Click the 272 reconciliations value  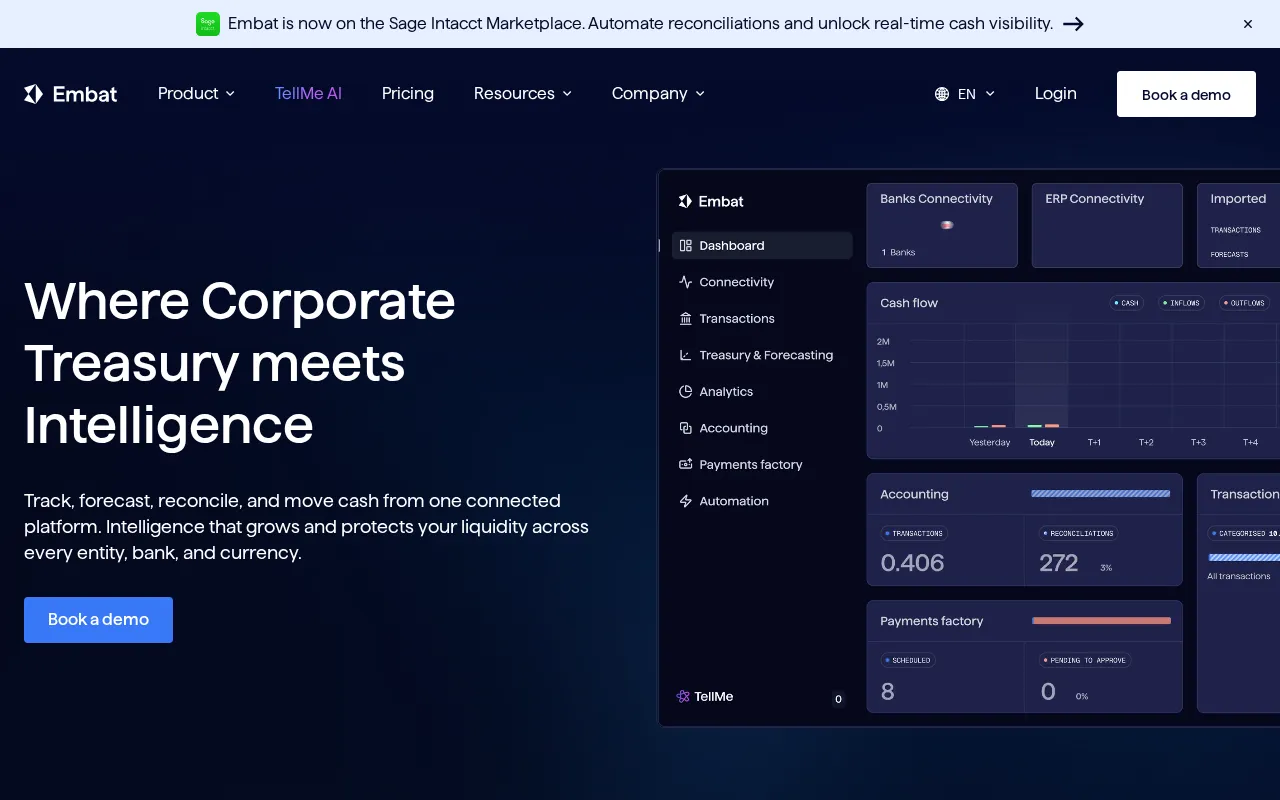click(x=1058, y=563)
